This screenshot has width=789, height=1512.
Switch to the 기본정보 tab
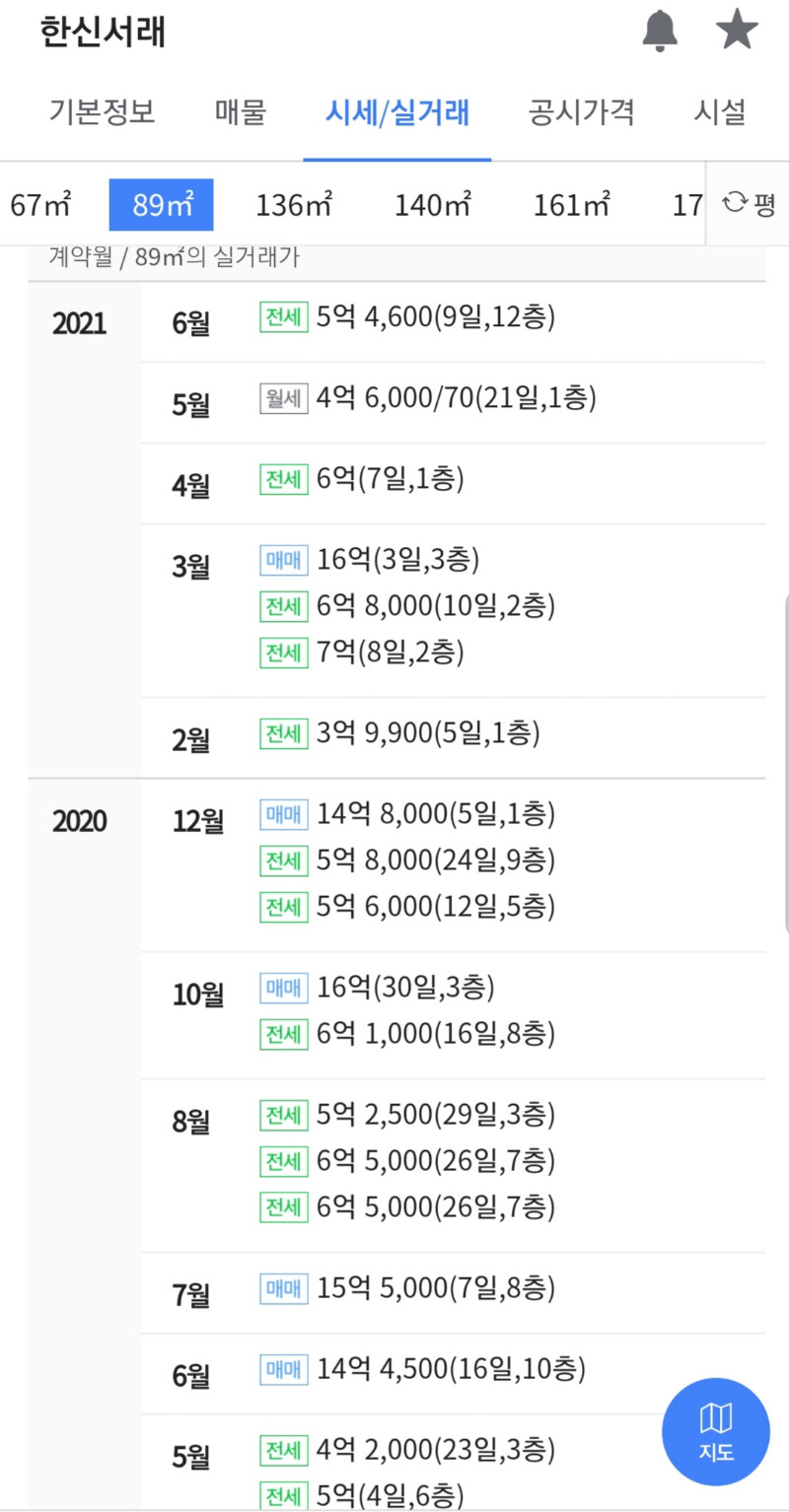(102, 112)
